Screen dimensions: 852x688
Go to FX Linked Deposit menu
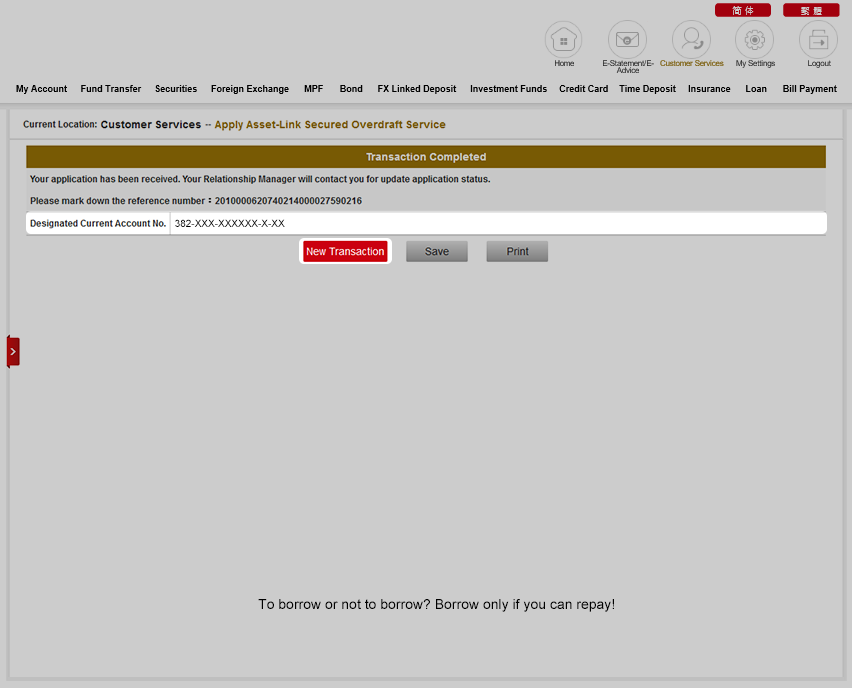click(416, 89)
